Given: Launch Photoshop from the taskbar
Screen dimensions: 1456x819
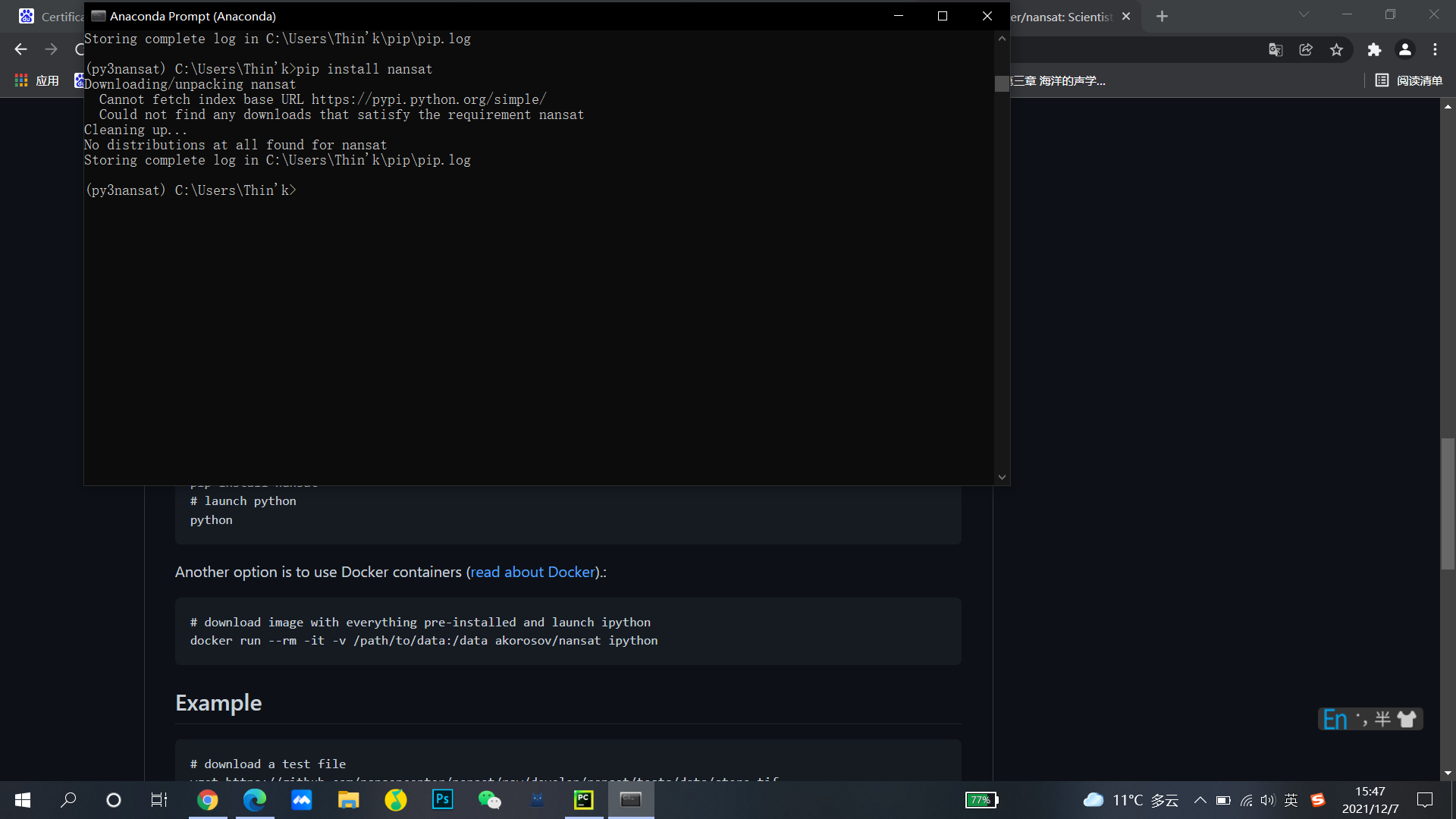Looking at the screenshot, I should click(x=442, y=800).
